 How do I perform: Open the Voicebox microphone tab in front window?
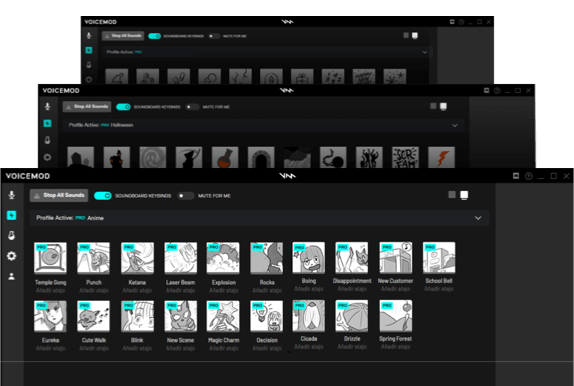coord(11,195)
